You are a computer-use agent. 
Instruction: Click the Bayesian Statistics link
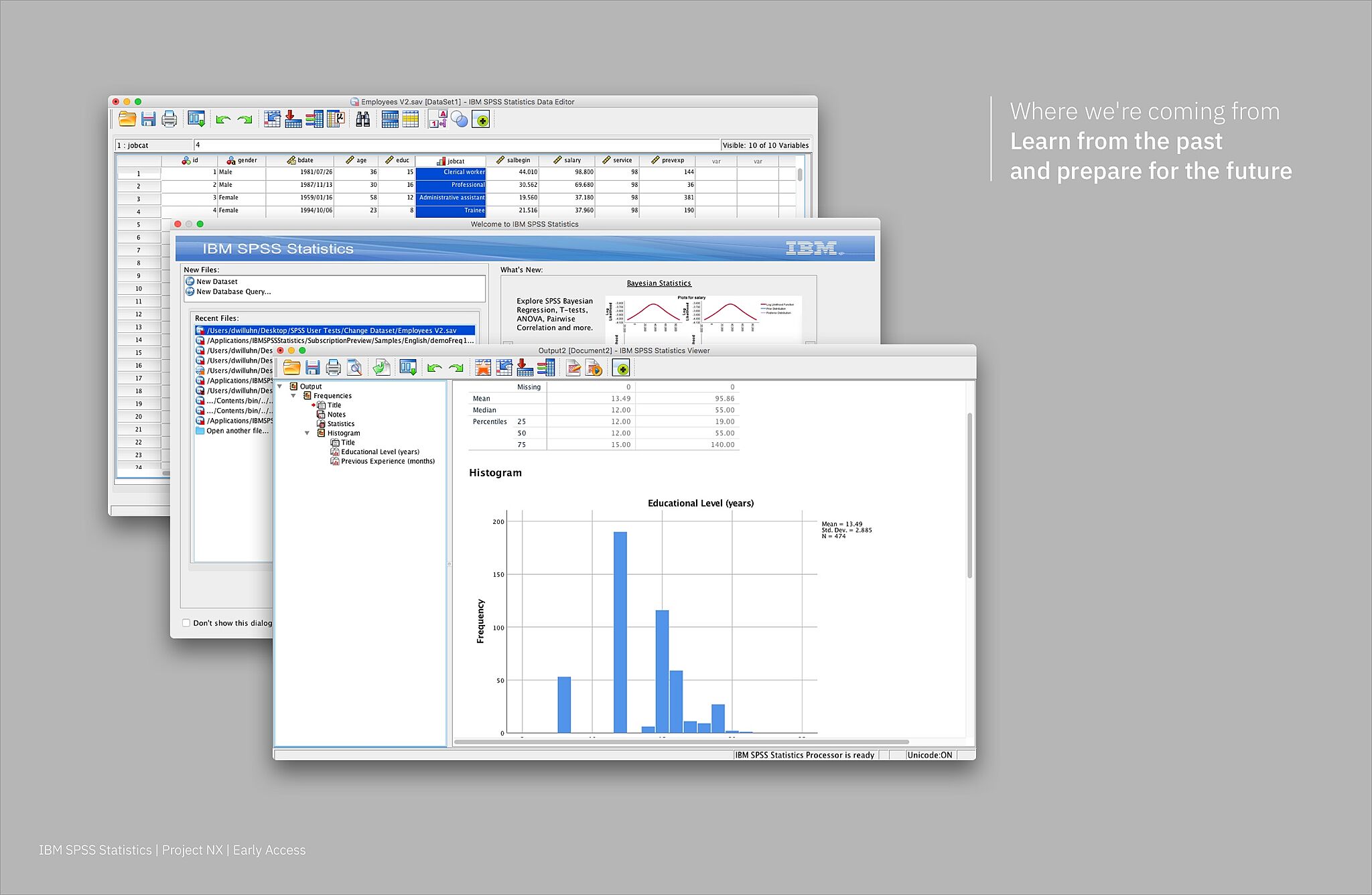pyautogui.click(x=659, y=283)
